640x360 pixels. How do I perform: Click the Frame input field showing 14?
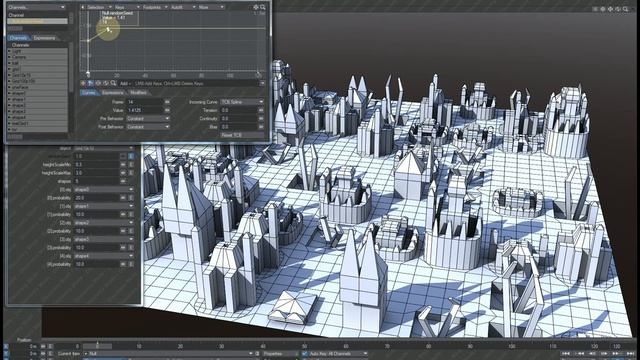pos(144,102)
